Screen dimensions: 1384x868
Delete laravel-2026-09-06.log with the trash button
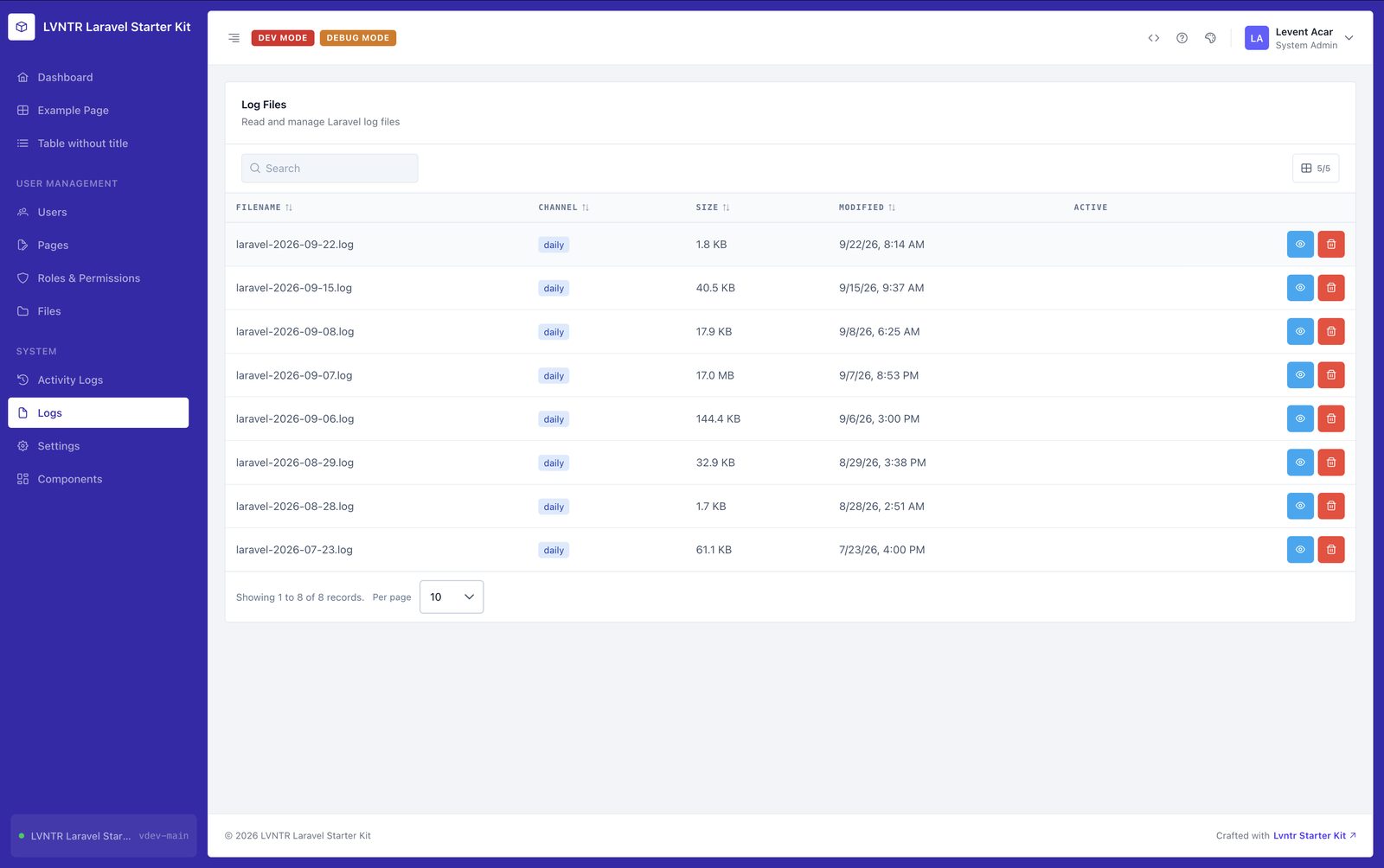1331,419
